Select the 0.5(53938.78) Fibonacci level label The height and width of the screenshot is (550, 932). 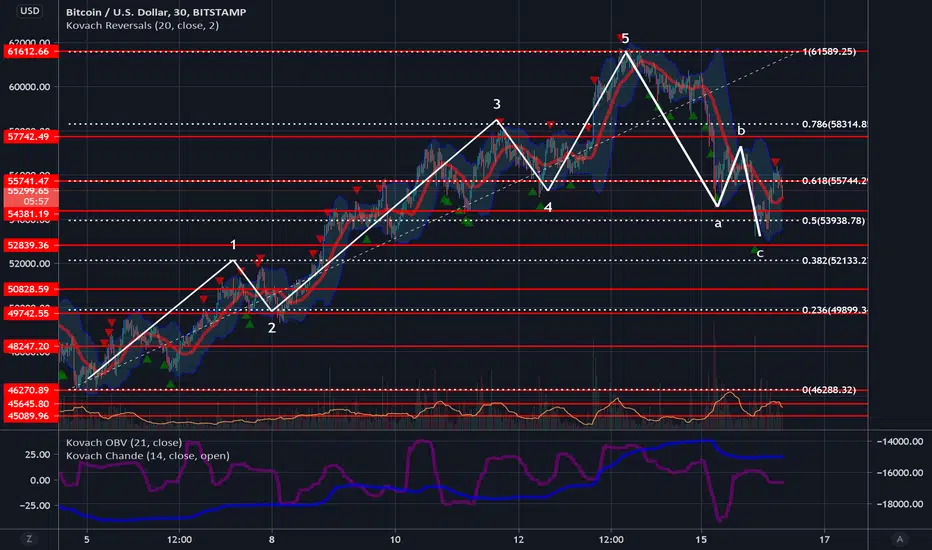[833, 221]
